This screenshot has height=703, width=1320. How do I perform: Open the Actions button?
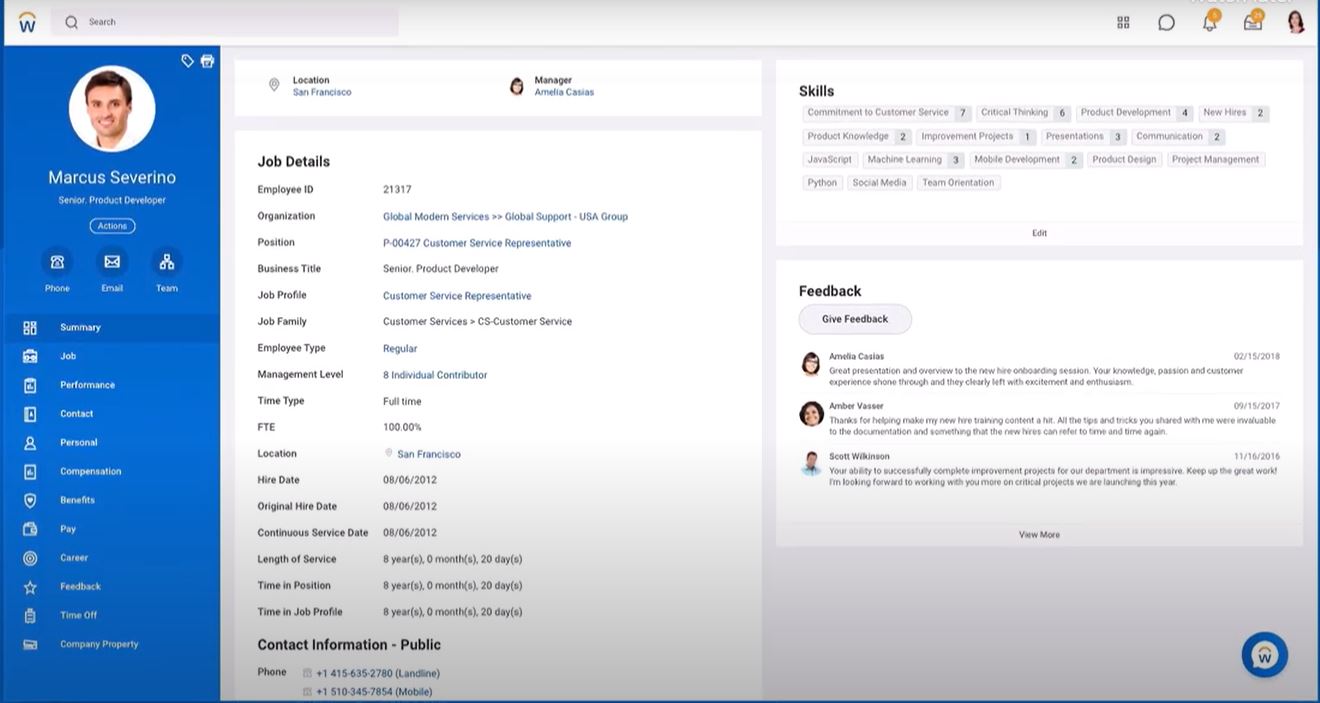112,226
